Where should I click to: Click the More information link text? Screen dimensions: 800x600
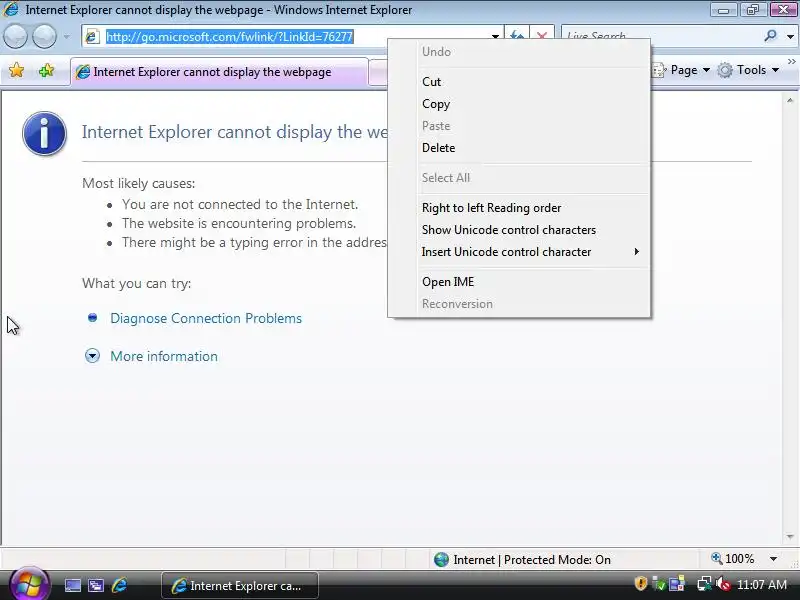pos(164,356)
